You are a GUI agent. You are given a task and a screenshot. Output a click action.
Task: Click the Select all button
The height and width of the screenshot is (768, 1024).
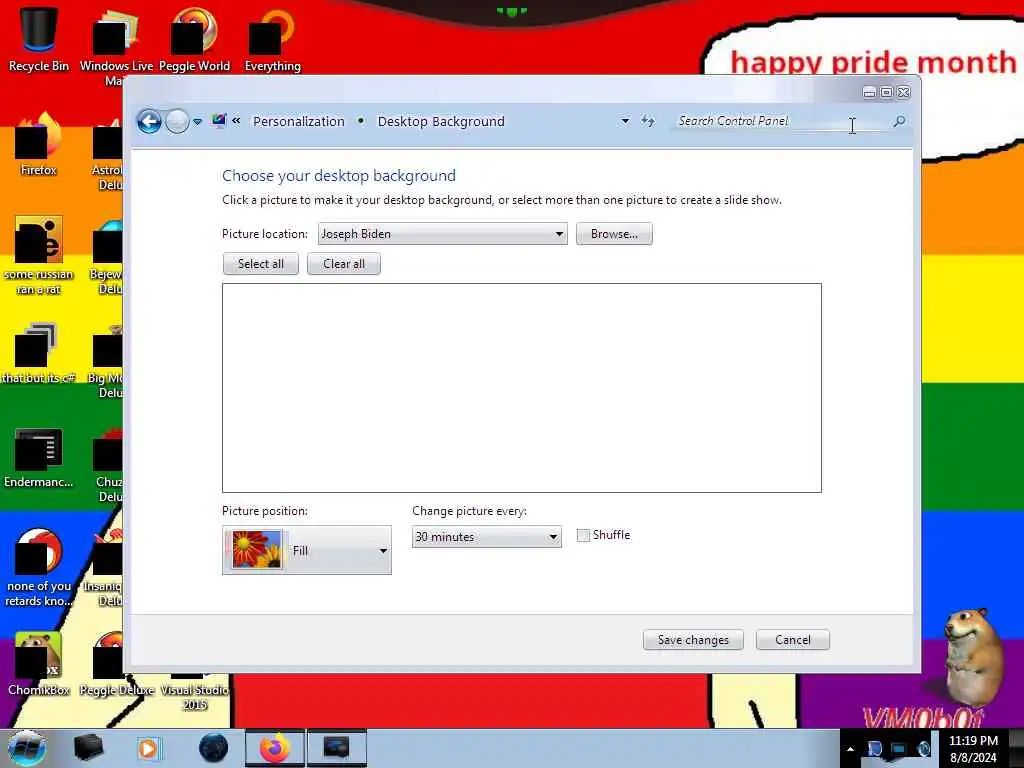[x=261, y=264]
